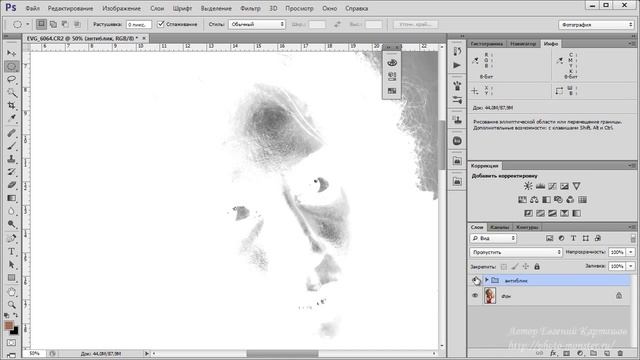Choose New selection mode in options bar
Viewport: 640px width, 360px height.
41,24
